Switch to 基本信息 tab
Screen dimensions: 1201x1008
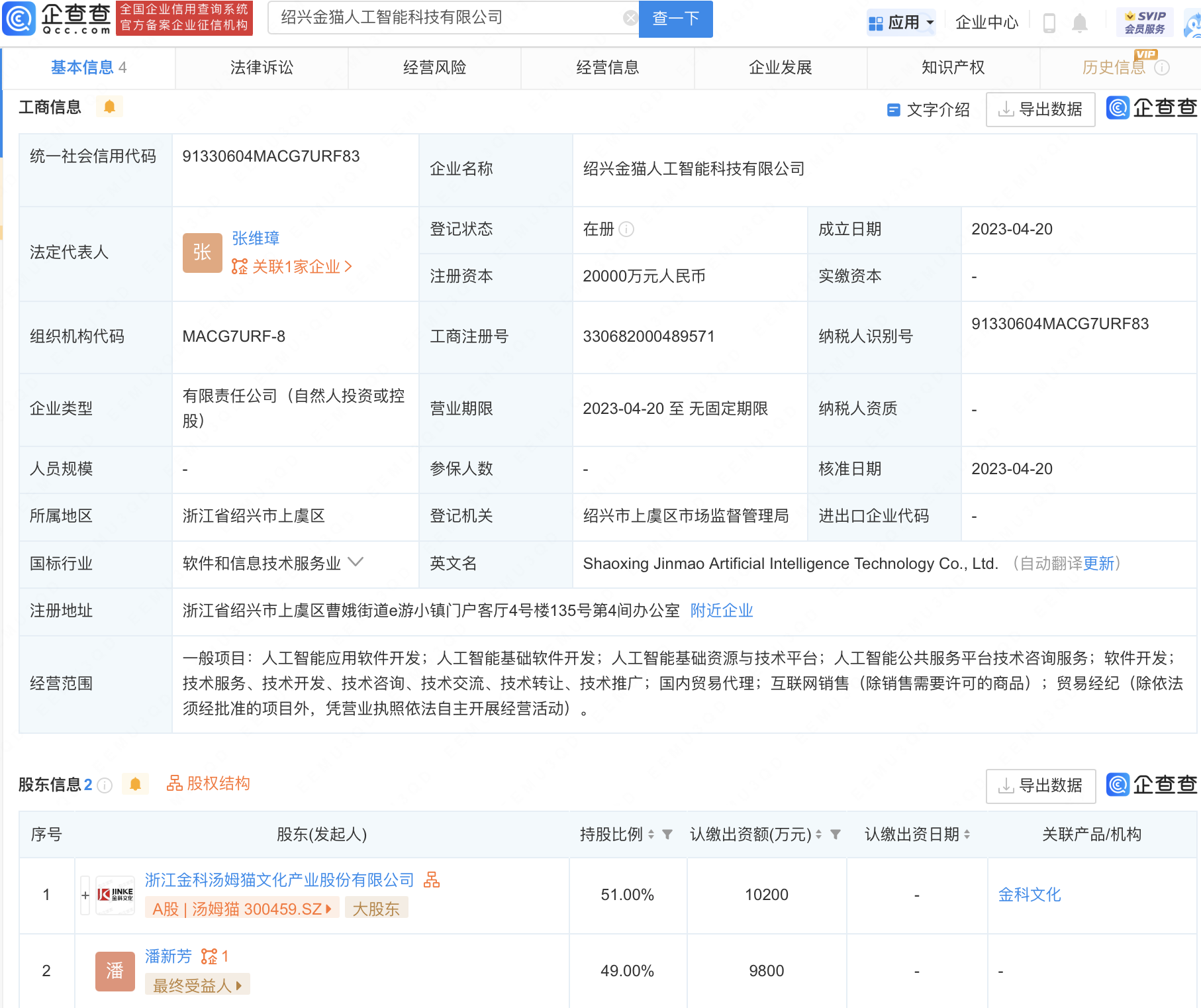click(89, 68)
